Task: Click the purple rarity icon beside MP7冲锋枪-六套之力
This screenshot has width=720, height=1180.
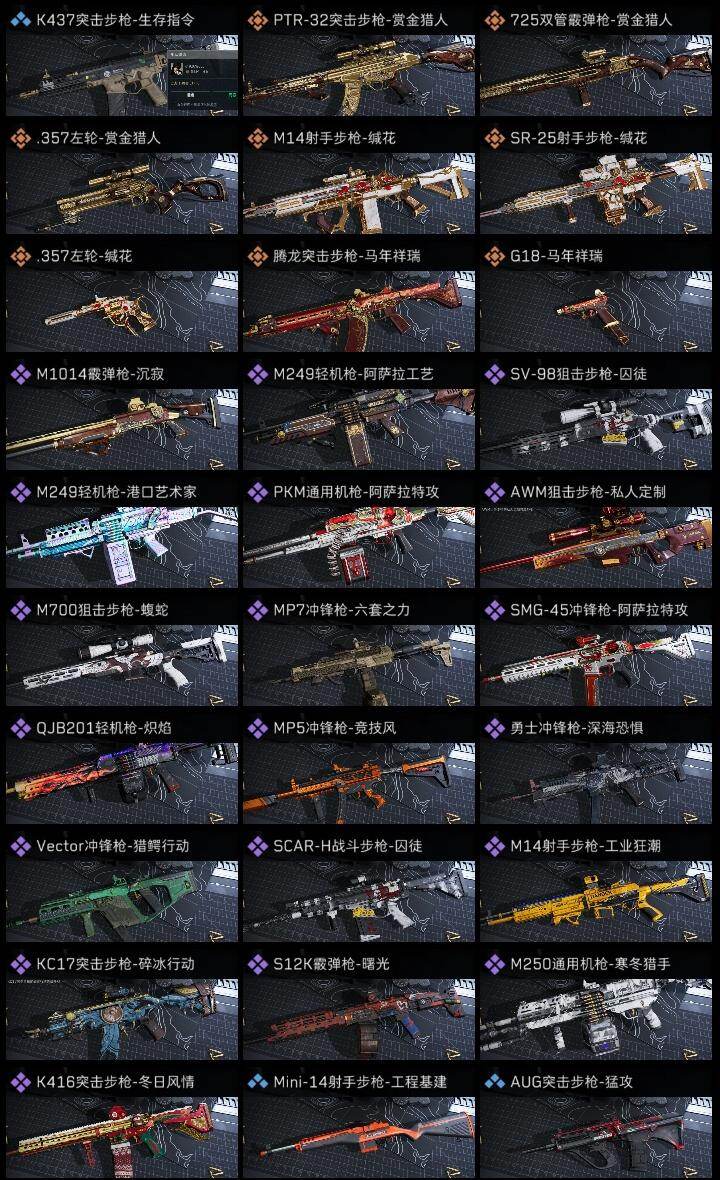Action: 257,610
